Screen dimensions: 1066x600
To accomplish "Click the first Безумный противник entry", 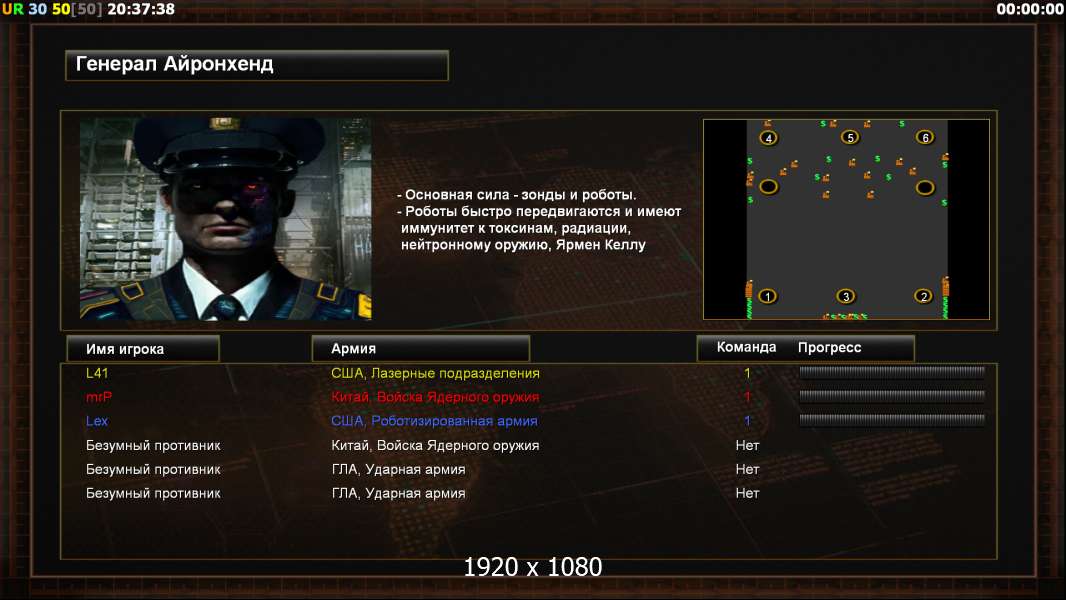I will [153, 445].
